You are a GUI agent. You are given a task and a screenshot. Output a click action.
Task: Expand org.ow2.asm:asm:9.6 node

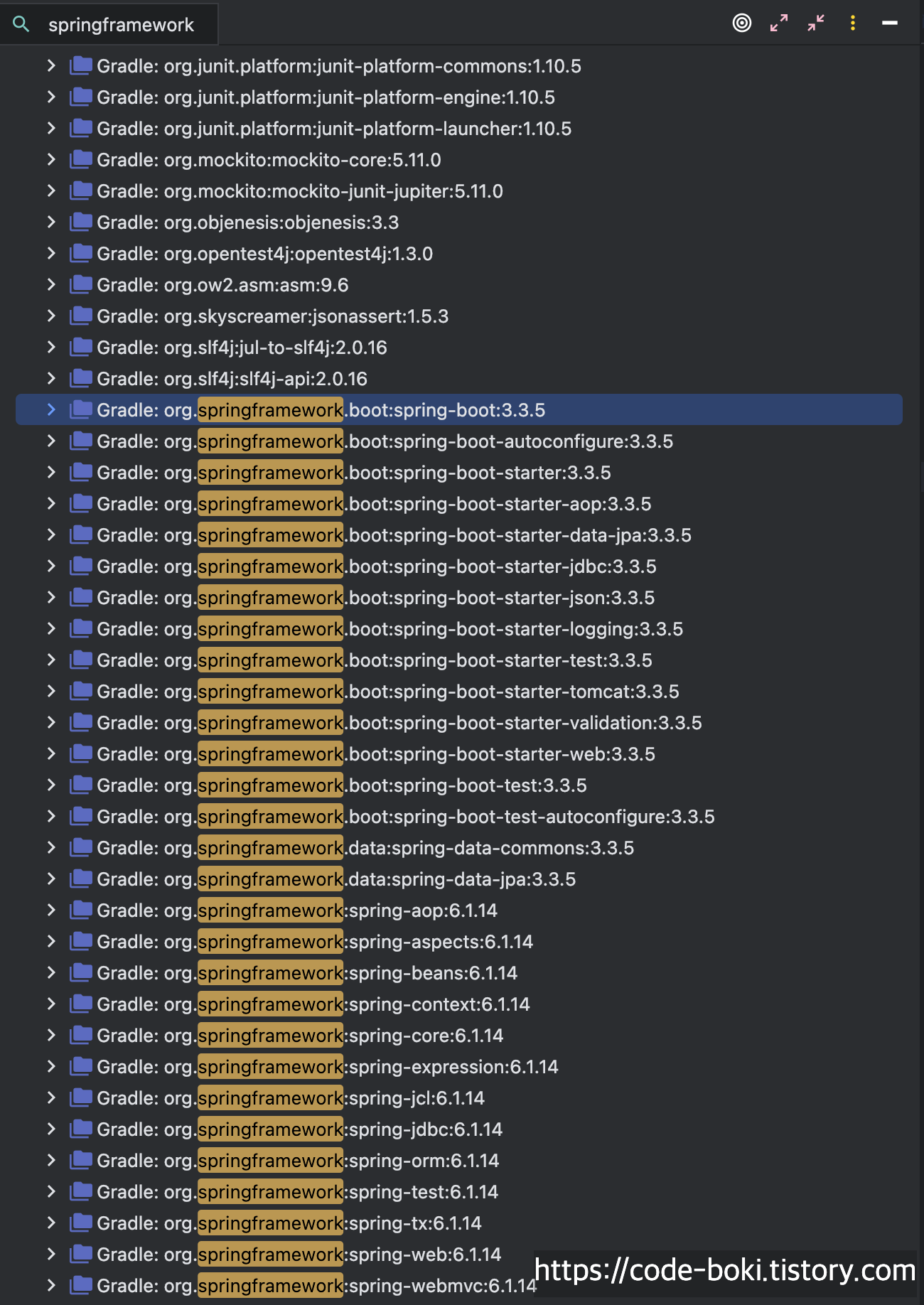pyautogui.click(x=51, y=284)
